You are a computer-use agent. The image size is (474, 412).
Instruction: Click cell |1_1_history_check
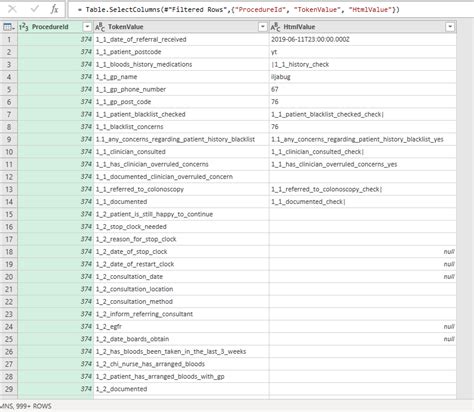coord(363,64)
